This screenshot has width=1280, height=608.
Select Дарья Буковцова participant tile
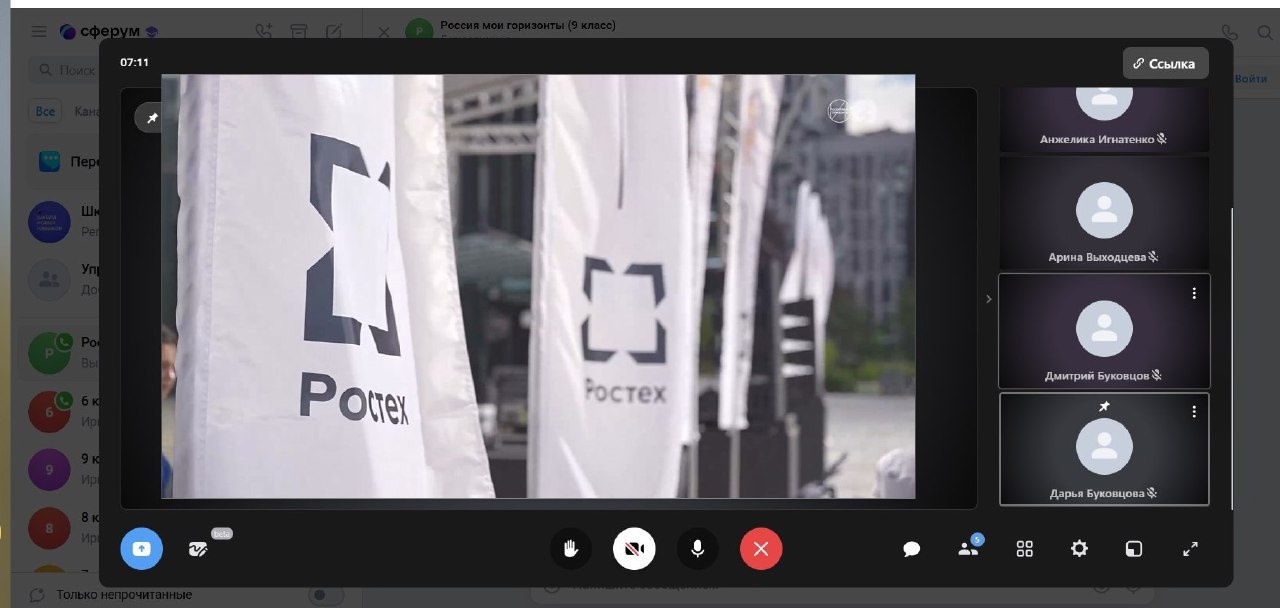pyautogui.click(x=1104, y=449)
